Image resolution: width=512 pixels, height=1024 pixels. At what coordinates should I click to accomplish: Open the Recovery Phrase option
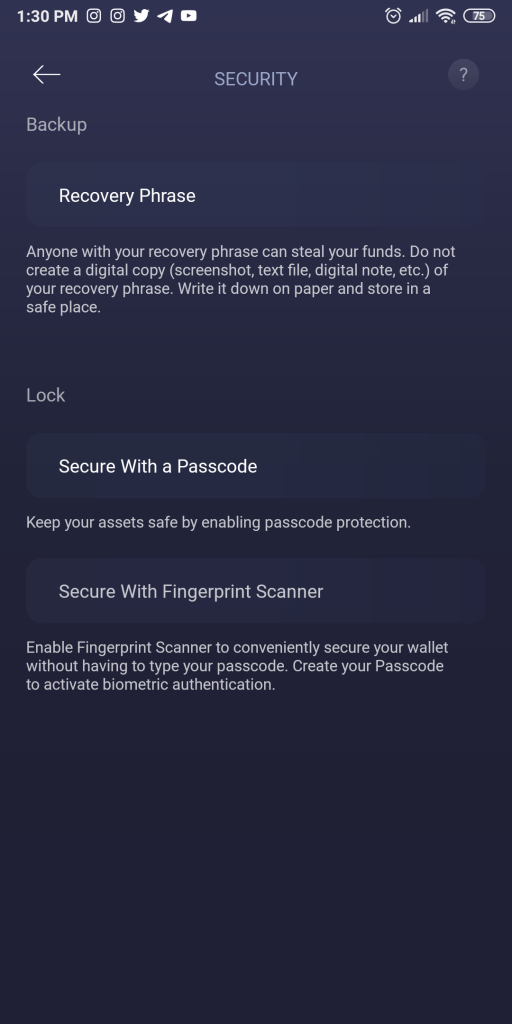pyautogui.click(x=255, y=195)
